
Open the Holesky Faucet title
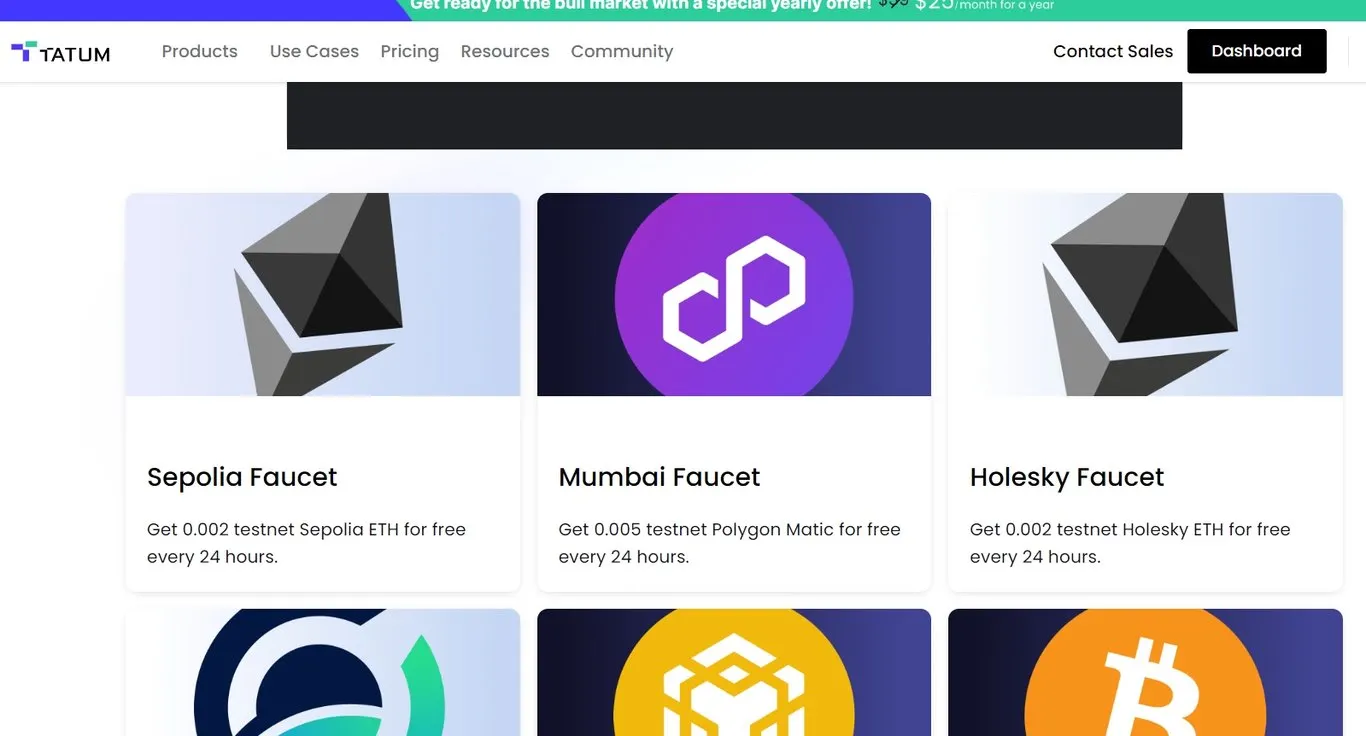pyautogui.click(x=1067, y=477)
